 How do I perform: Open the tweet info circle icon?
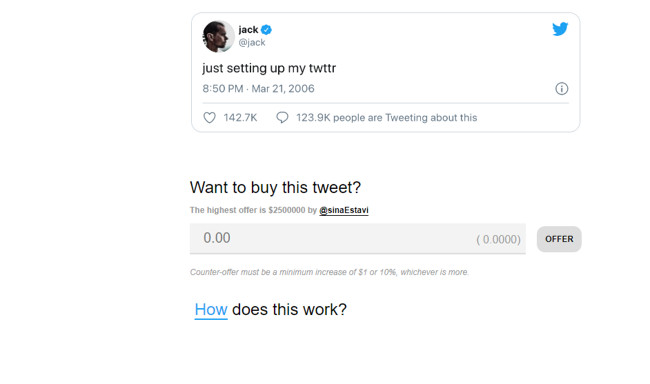(x=562, y=89)
